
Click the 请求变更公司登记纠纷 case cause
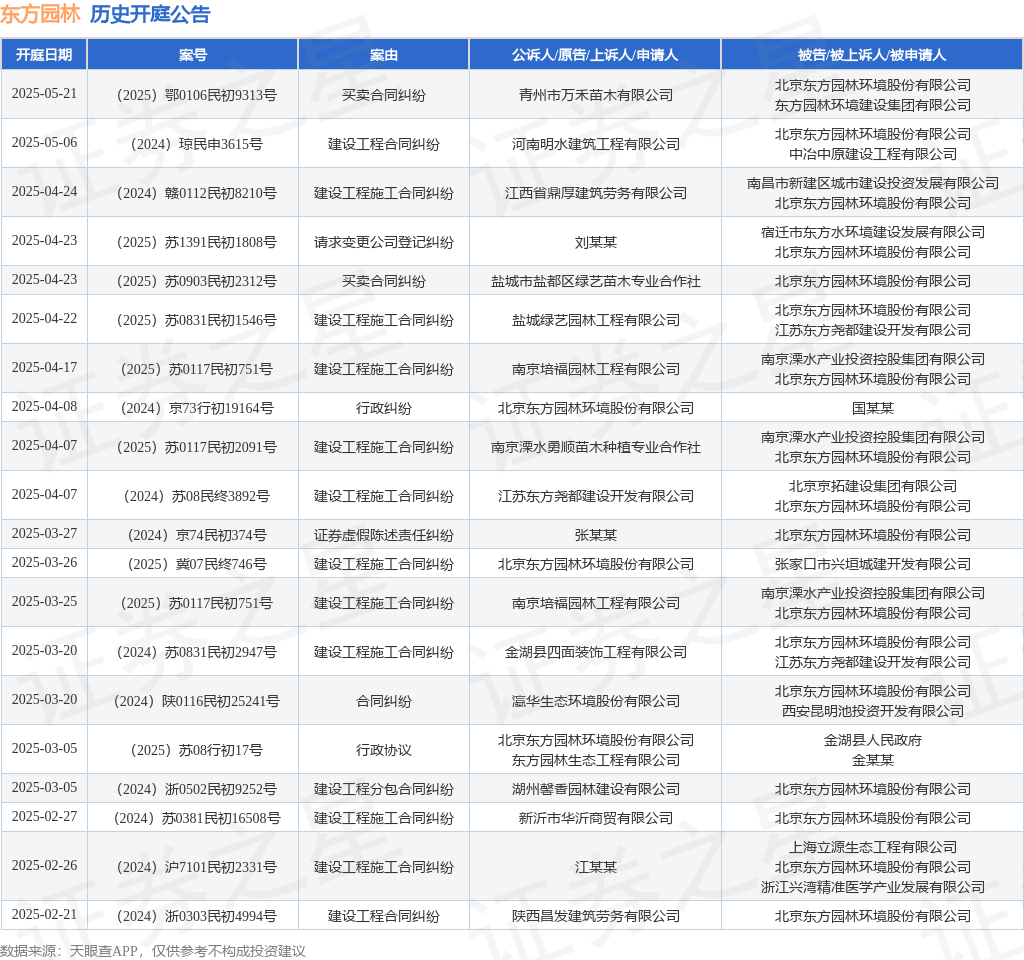pyautogui.click(x=383, y=242)
